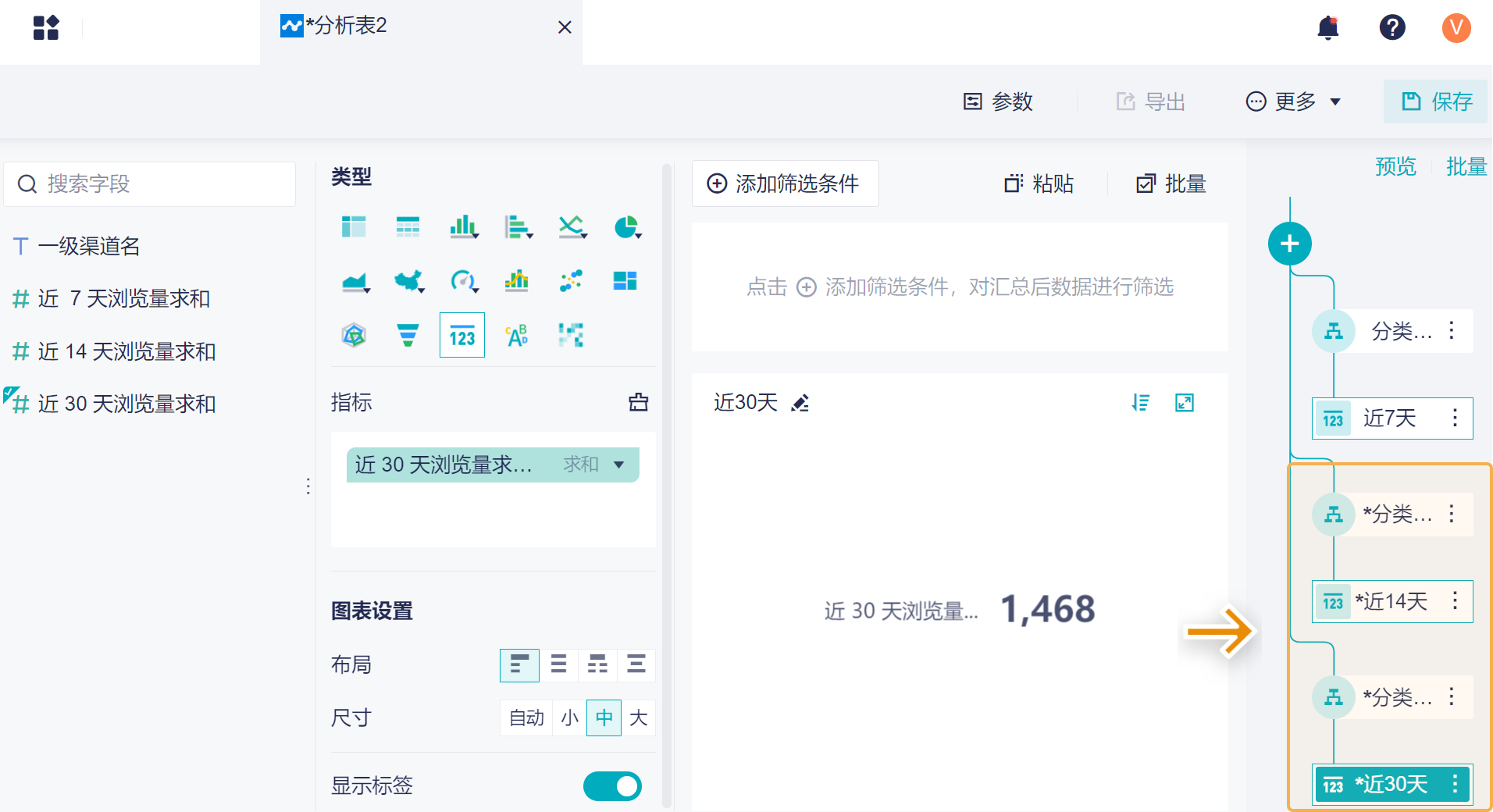Image resolution: width=1493 pixels, height=812 pixels.
Task: Select the funnel chart type
Action: pyautogui.click(x=408, y=336)
